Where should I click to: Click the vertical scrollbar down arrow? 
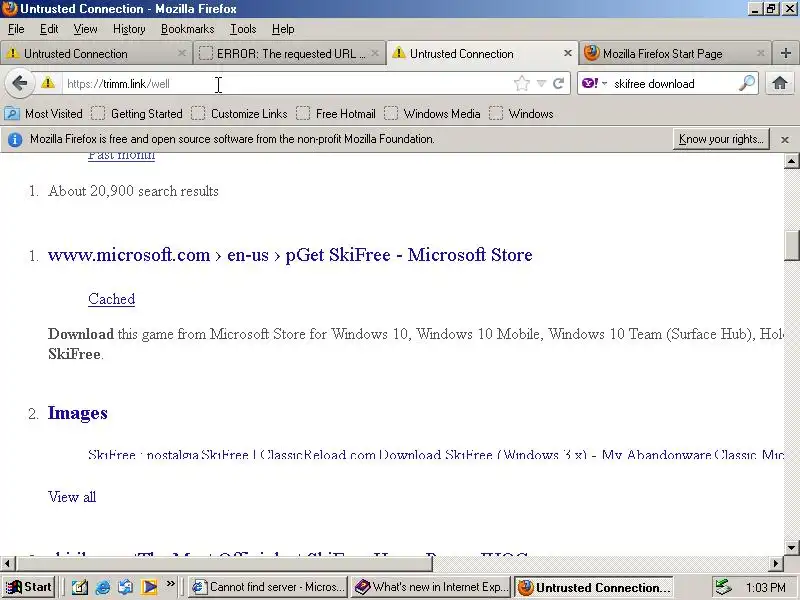(x=791, y=547)
